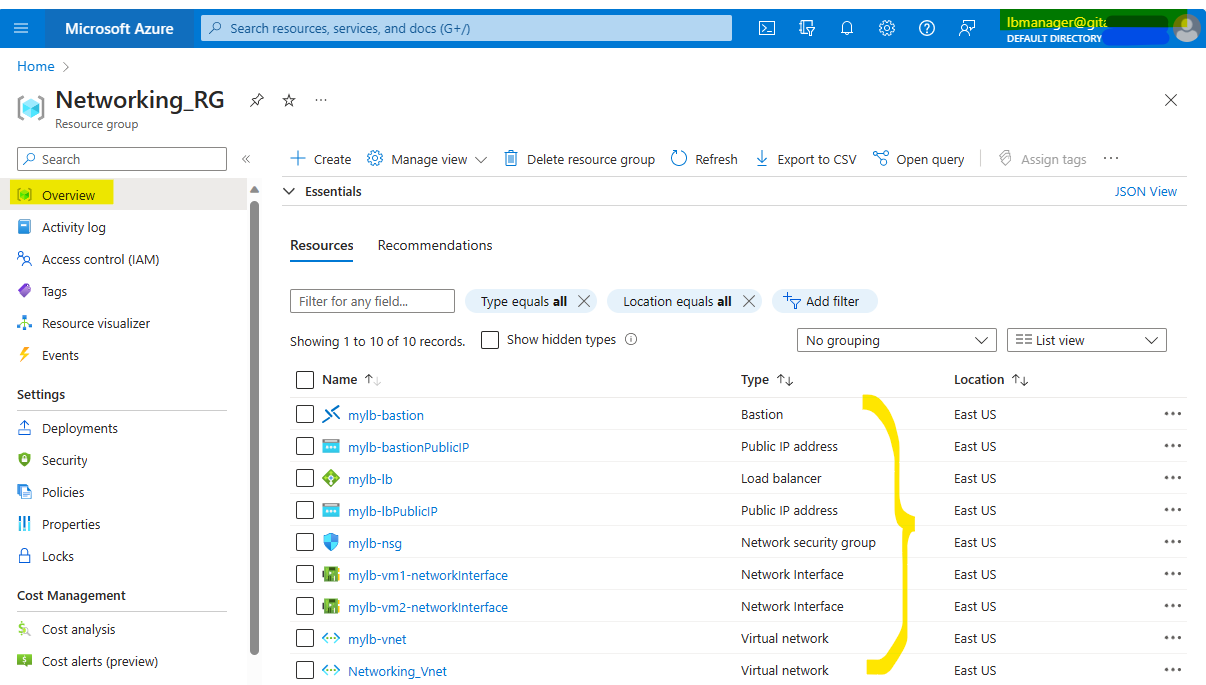Image resolution: width=1206 pixels, height=685 pixels.
Task: Mark Networking_RG as favorite with the star
Action: coord(289,100)
